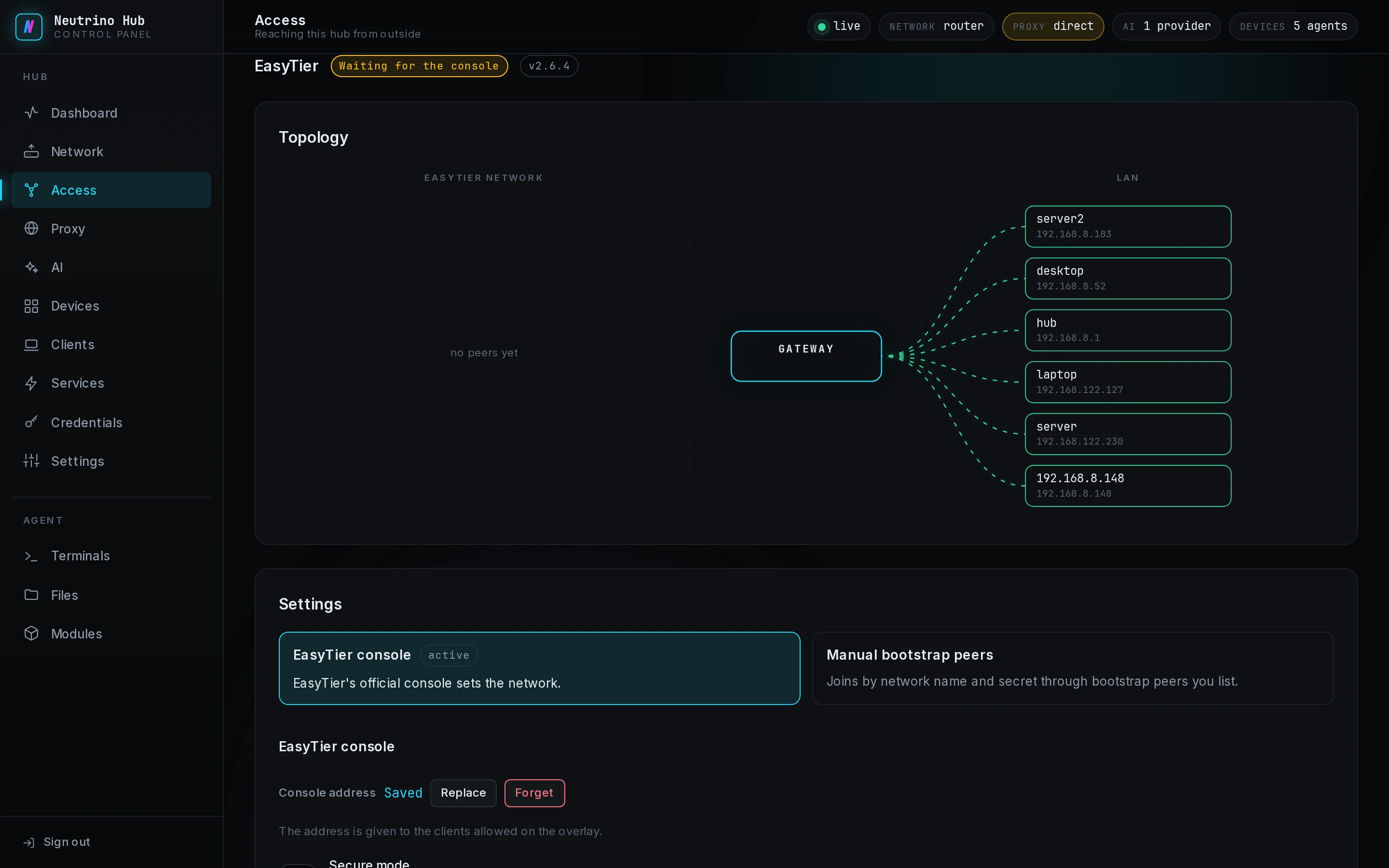Open the Network page label
This screenshot has height=868, width=1389.
(x=78, y=151)
